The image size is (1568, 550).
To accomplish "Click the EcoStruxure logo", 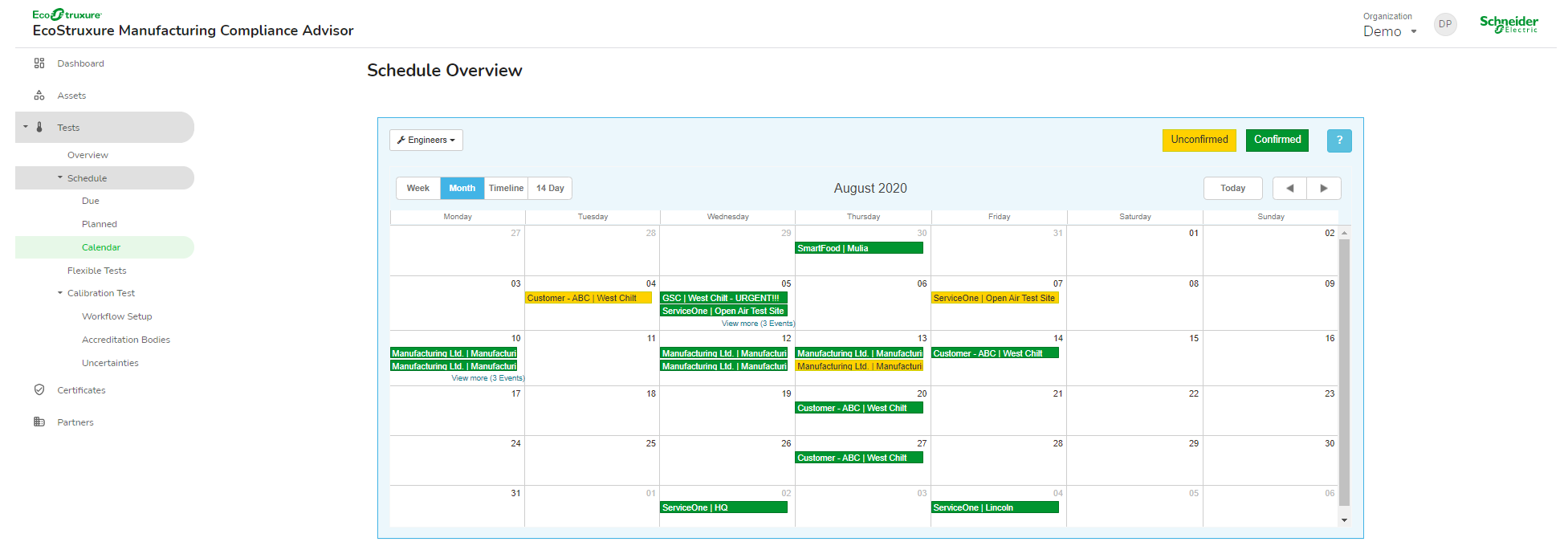I will (67, 14).
